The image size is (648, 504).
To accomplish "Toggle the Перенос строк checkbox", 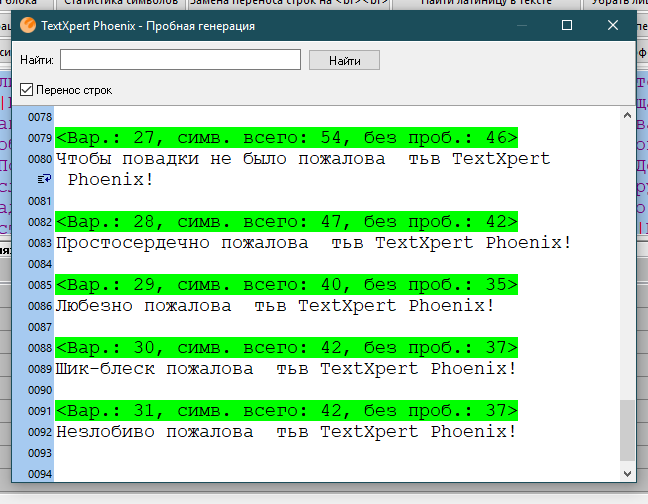I will point(26,90).
